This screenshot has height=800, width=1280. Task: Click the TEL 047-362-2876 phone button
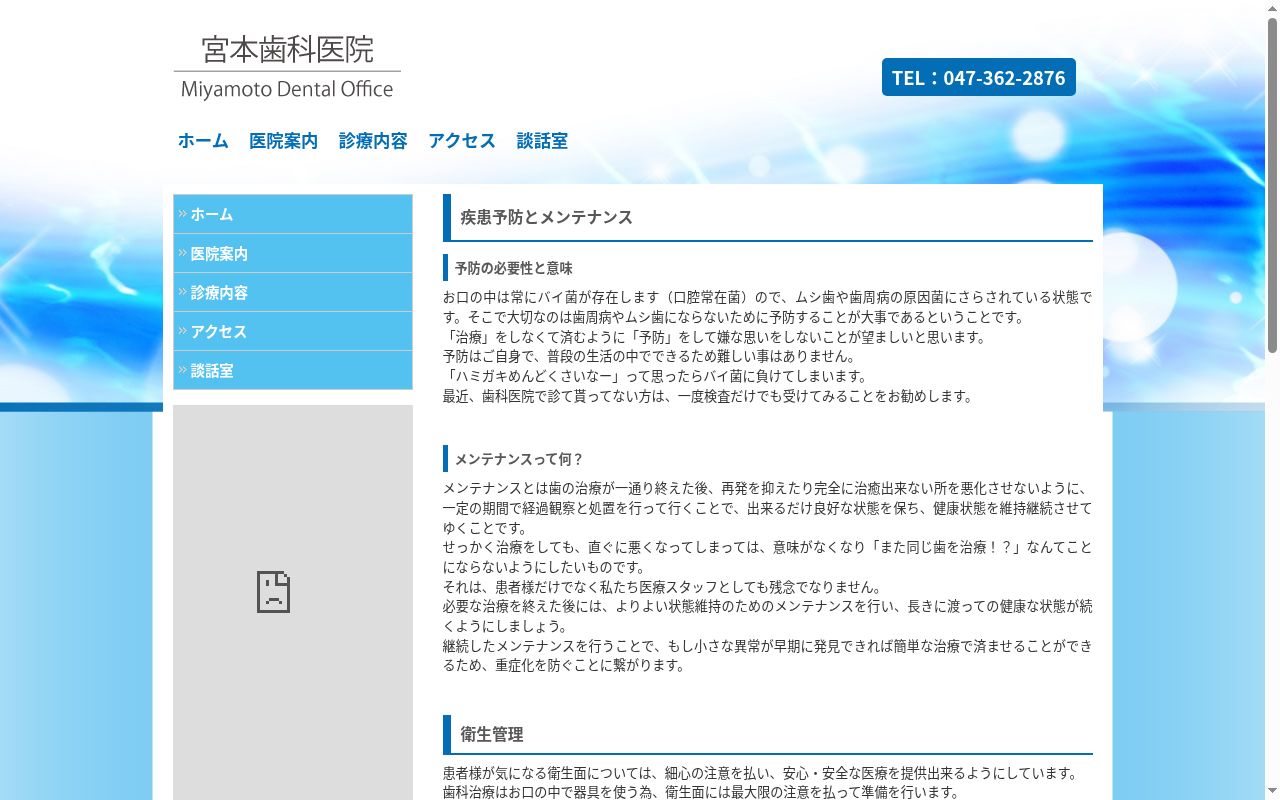[x=978, y=77]
